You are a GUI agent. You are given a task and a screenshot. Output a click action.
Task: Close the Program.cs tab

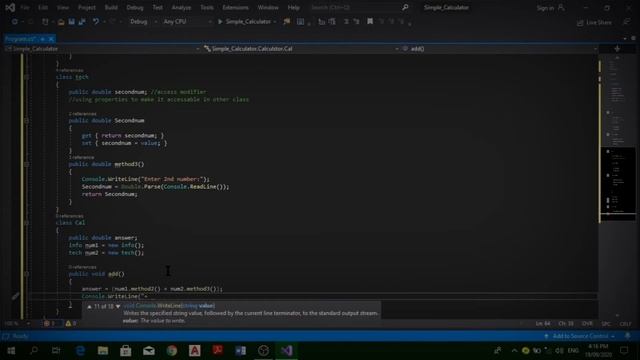click(x=51, y=39)
